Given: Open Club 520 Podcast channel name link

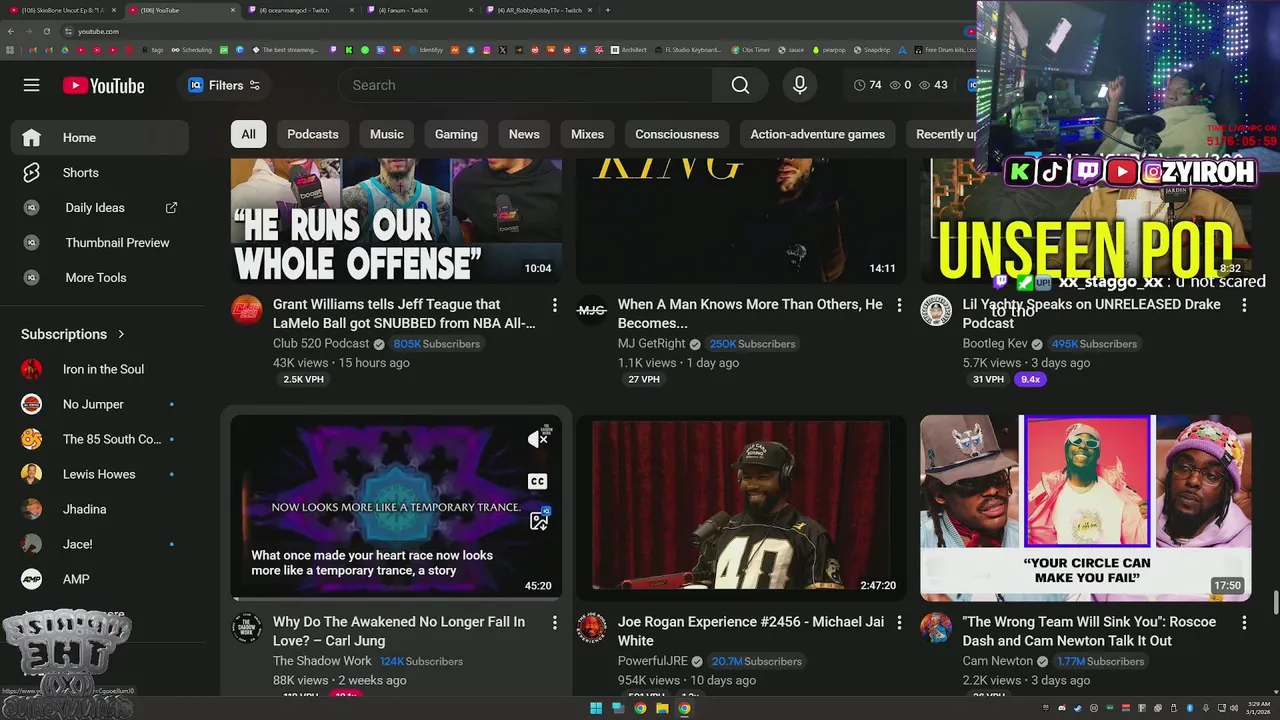Looking at the screenshot, I should pos(321,343).
